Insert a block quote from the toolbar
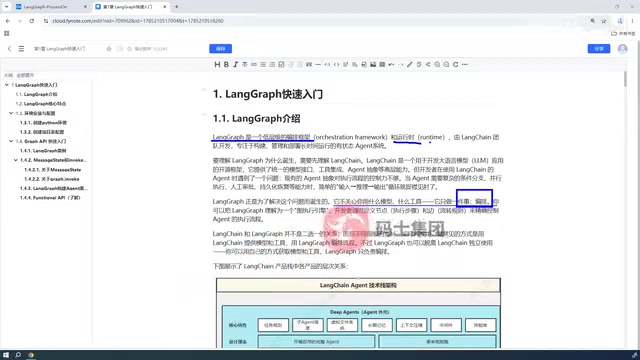Screen dimensions: 640x360 click(x=309, y=64)
